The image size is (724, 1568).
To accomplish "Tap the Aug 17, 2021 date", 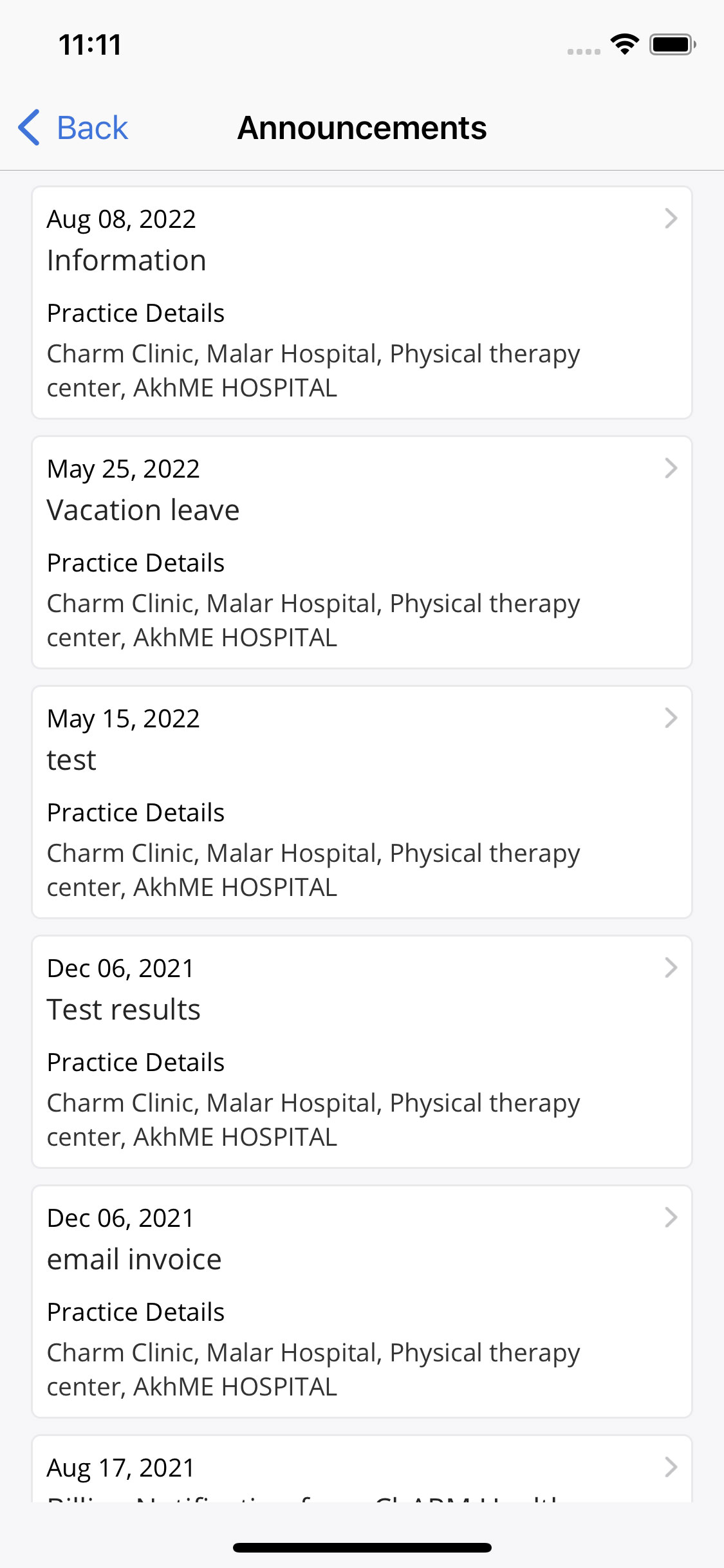I will coord(120,1468).
